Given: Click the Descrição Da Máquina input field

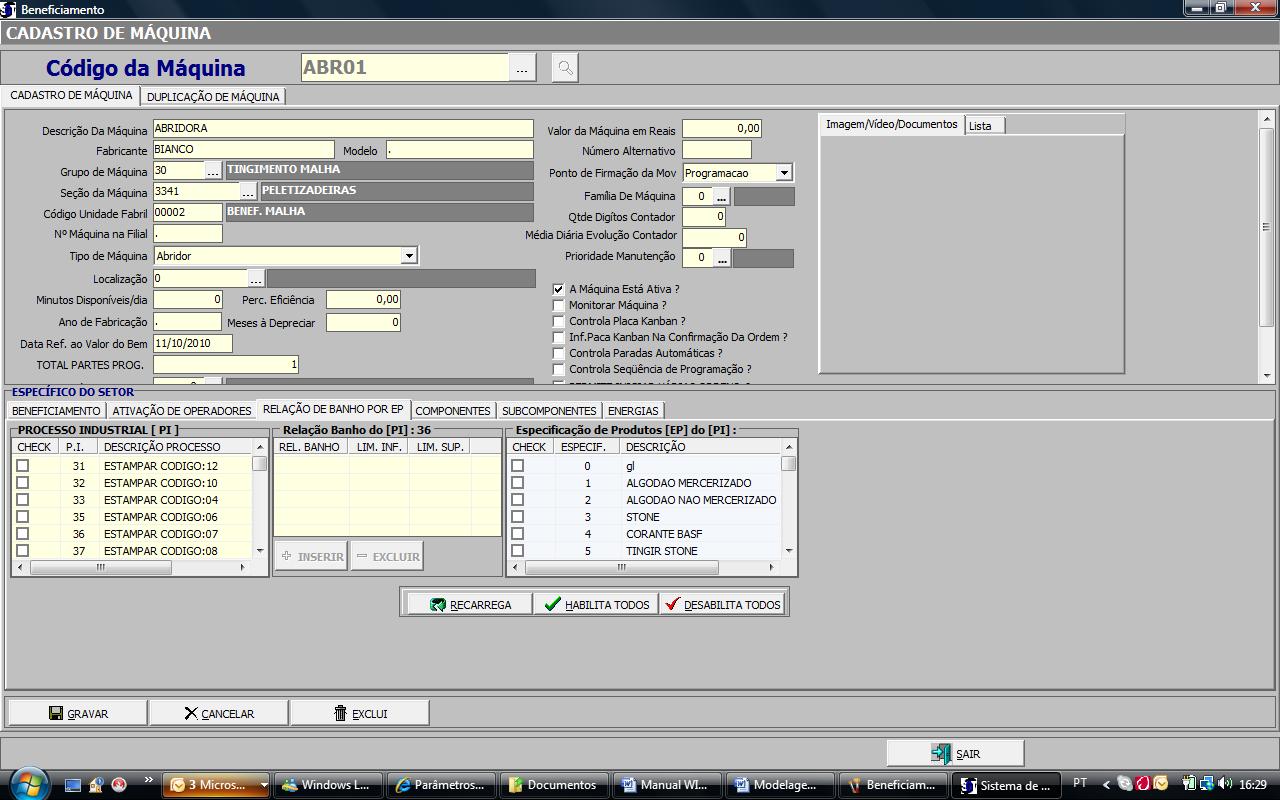Looking at the screenshot, I should coord(343,129).
